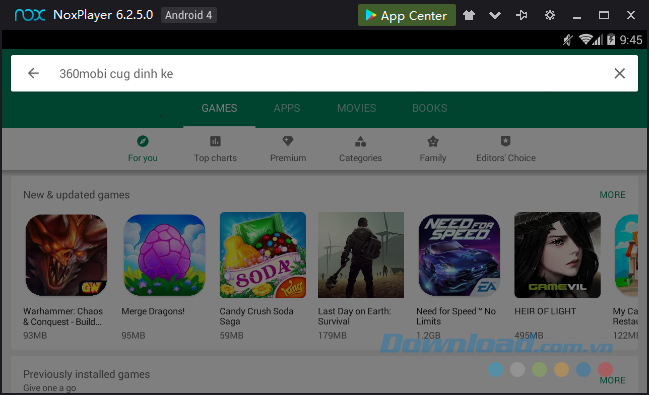
Task: Click the NoxPlayer skin shirt icon
Action: (x=469, y=15)
